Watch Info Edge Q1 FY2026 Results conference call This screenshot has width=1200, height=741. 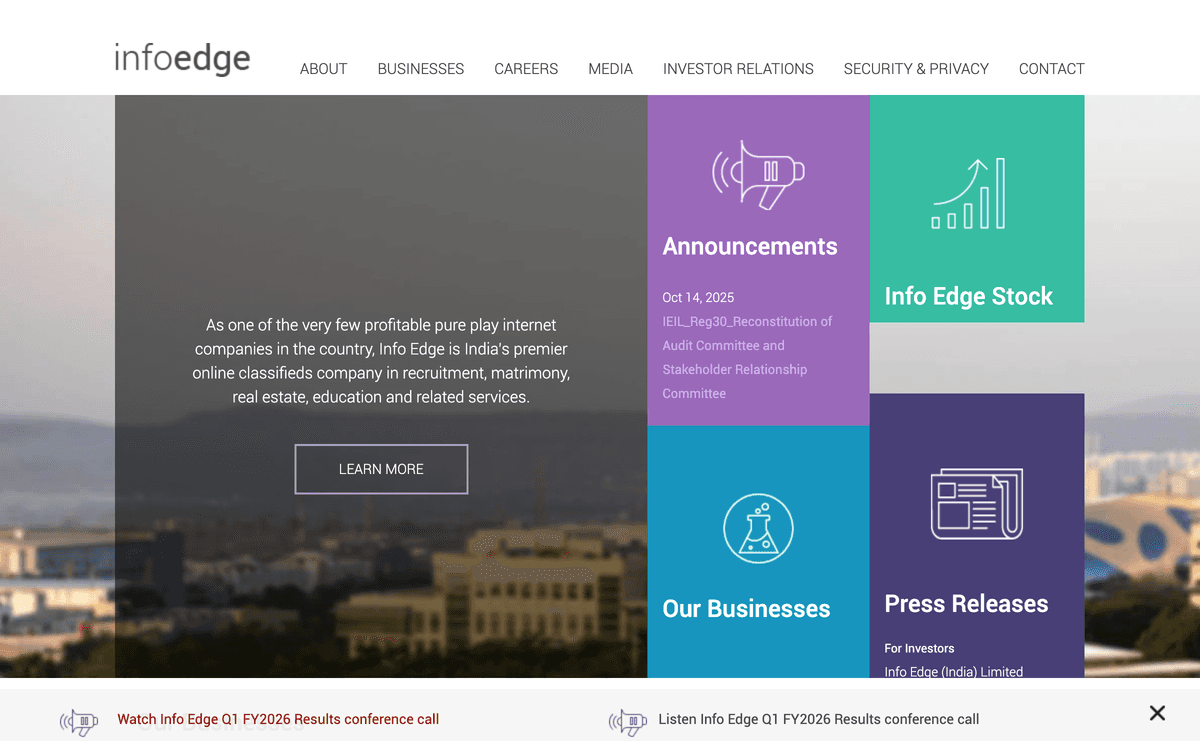pos(277,718)
